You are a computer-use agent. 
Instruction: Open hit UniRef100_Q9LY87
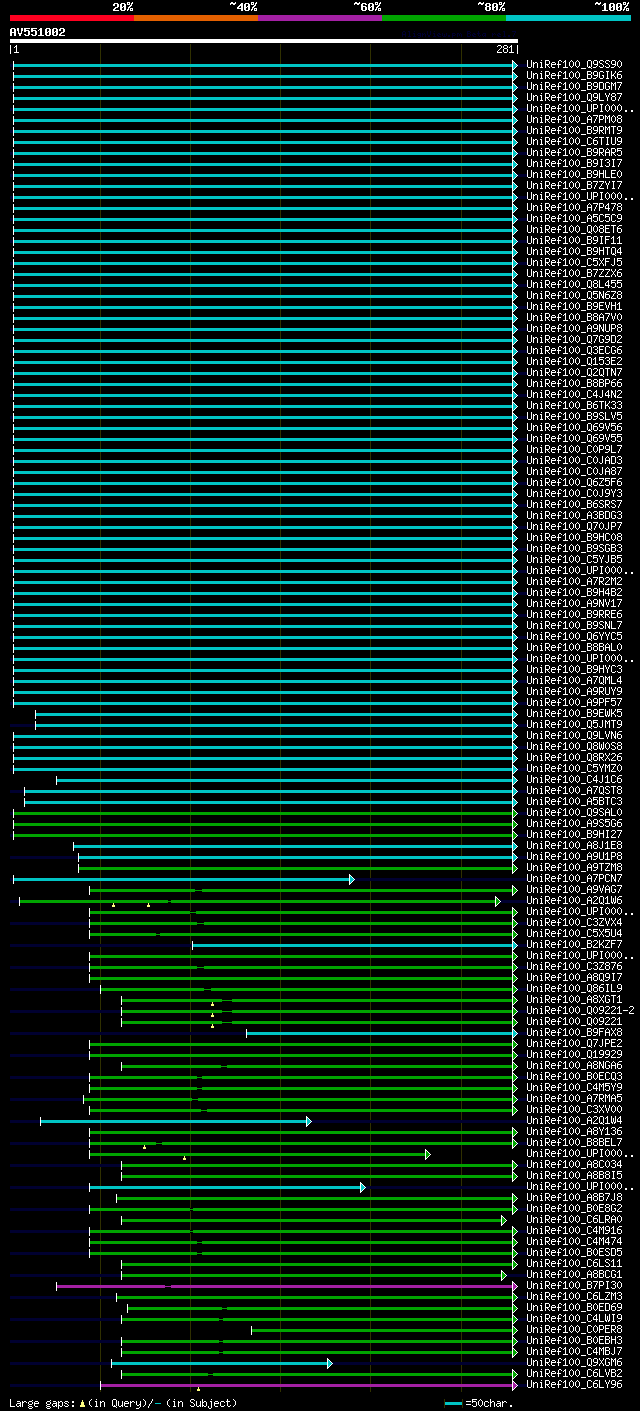pyautogui.click(x=574, y=98)
